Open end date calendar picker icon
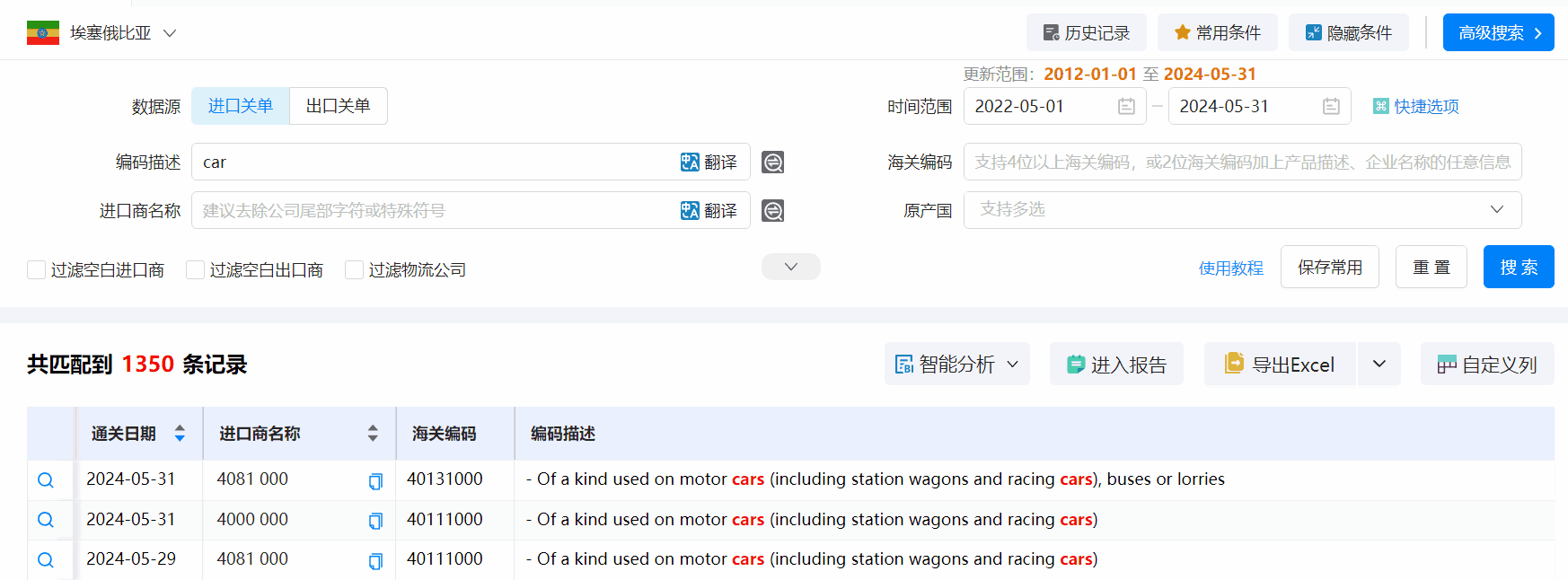 [x=1331, y=107]
